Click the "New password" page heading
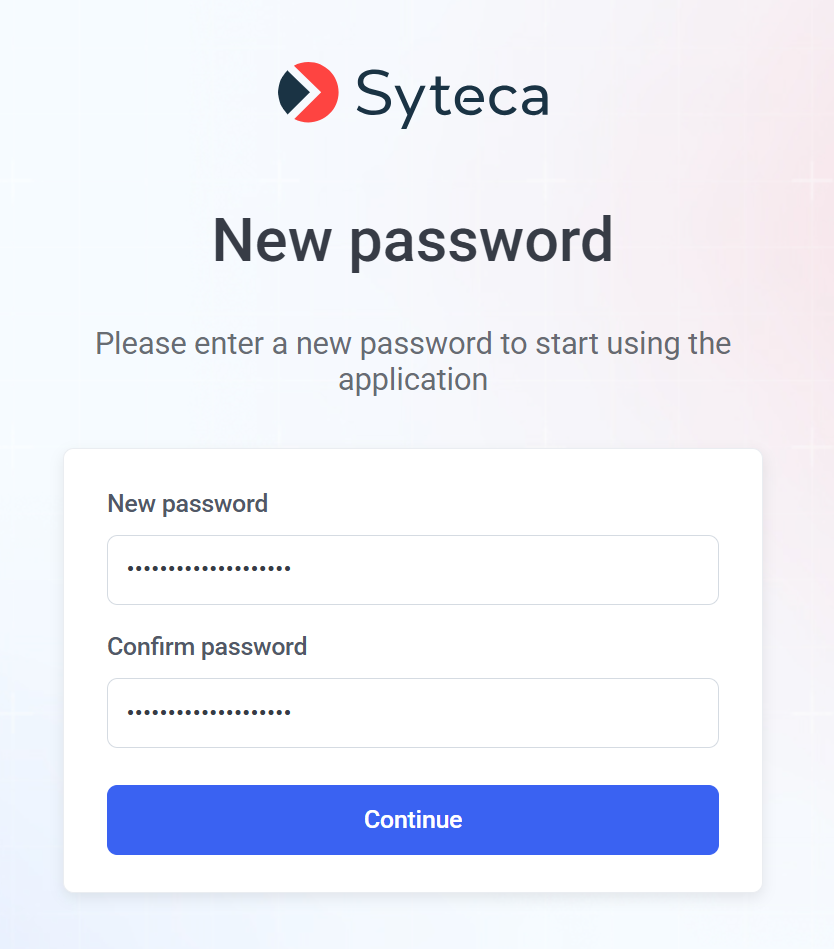 coord(412,240)
